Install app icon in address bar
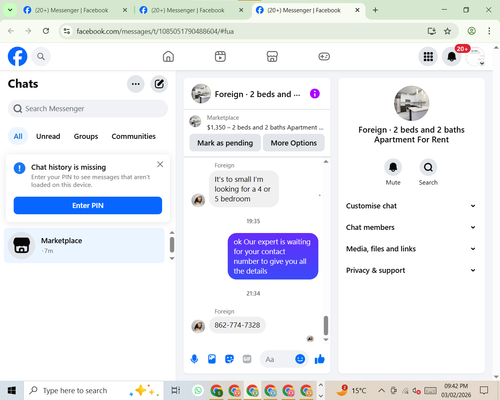This screenshot has width=500, height=400. point(432,31)
